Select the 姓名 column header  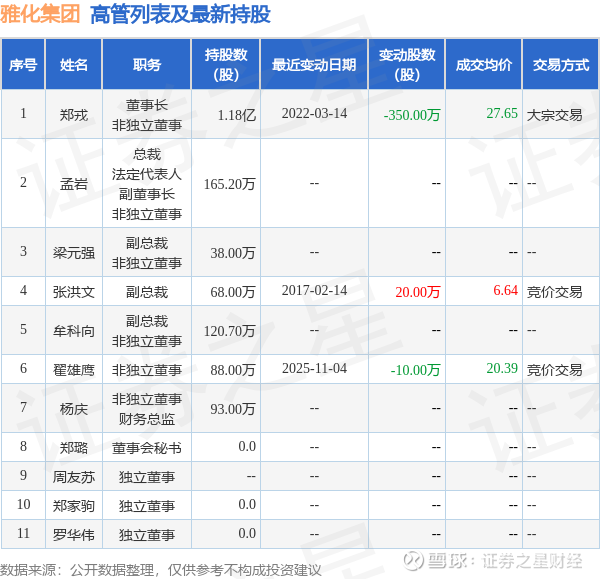click(73, 65)
